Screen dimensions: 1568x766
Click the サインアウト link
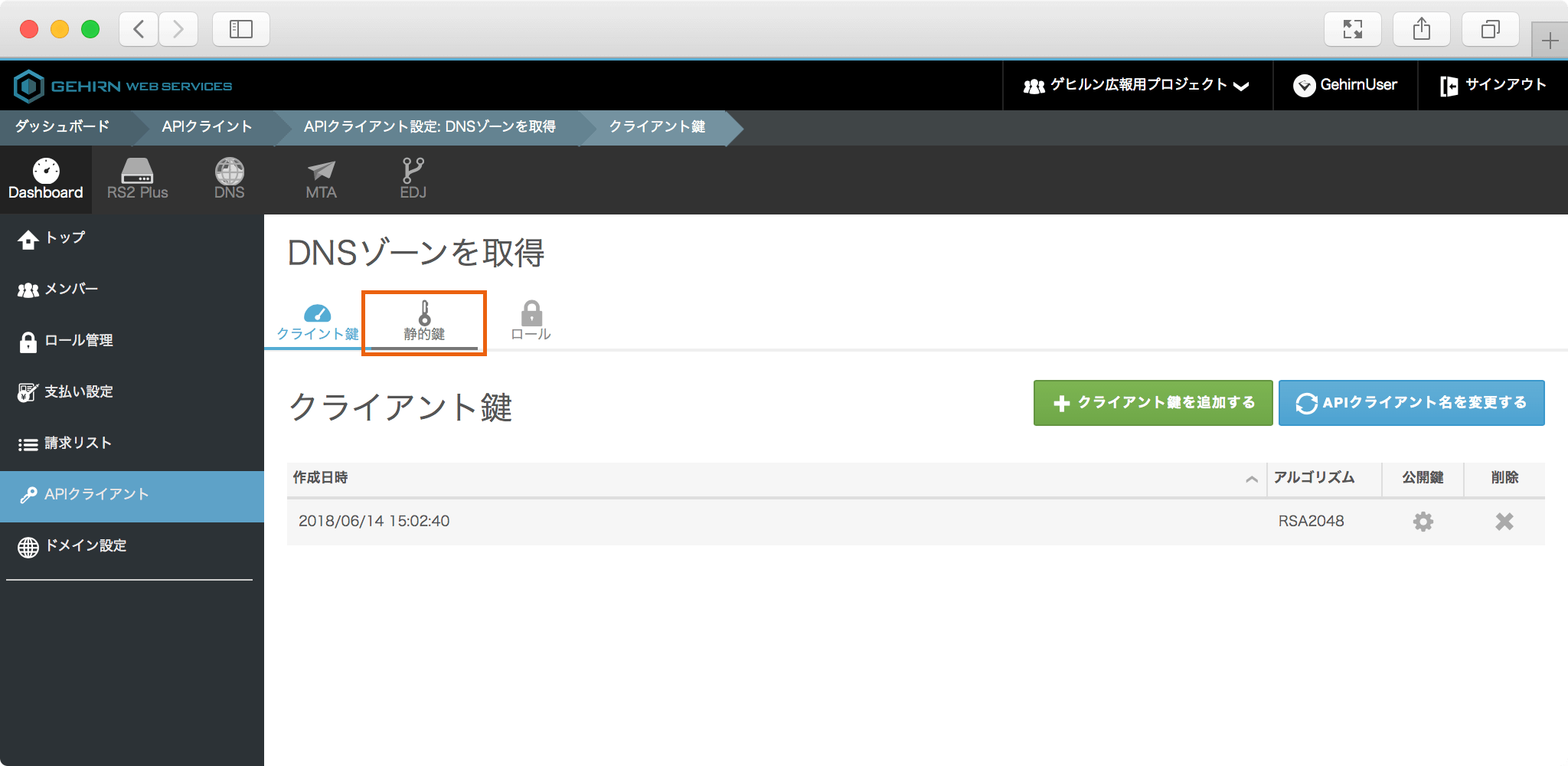pyautogui.click(x=1493, y=85)
